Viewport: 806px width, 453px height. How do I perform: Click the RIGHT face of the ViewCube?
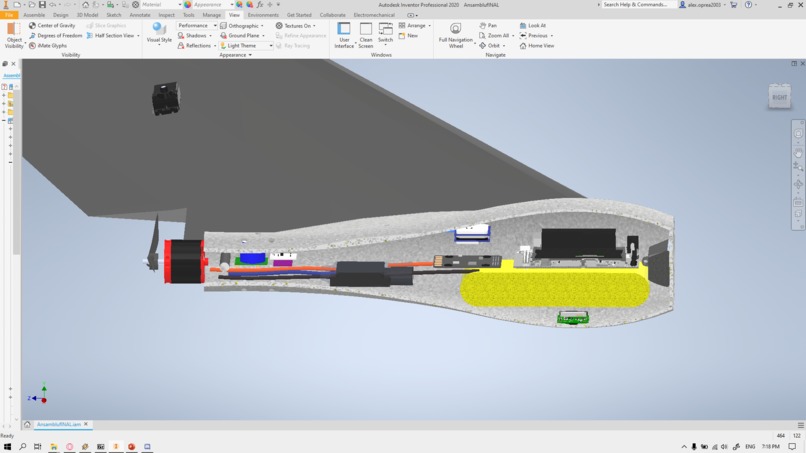click(x=779, y=97)
